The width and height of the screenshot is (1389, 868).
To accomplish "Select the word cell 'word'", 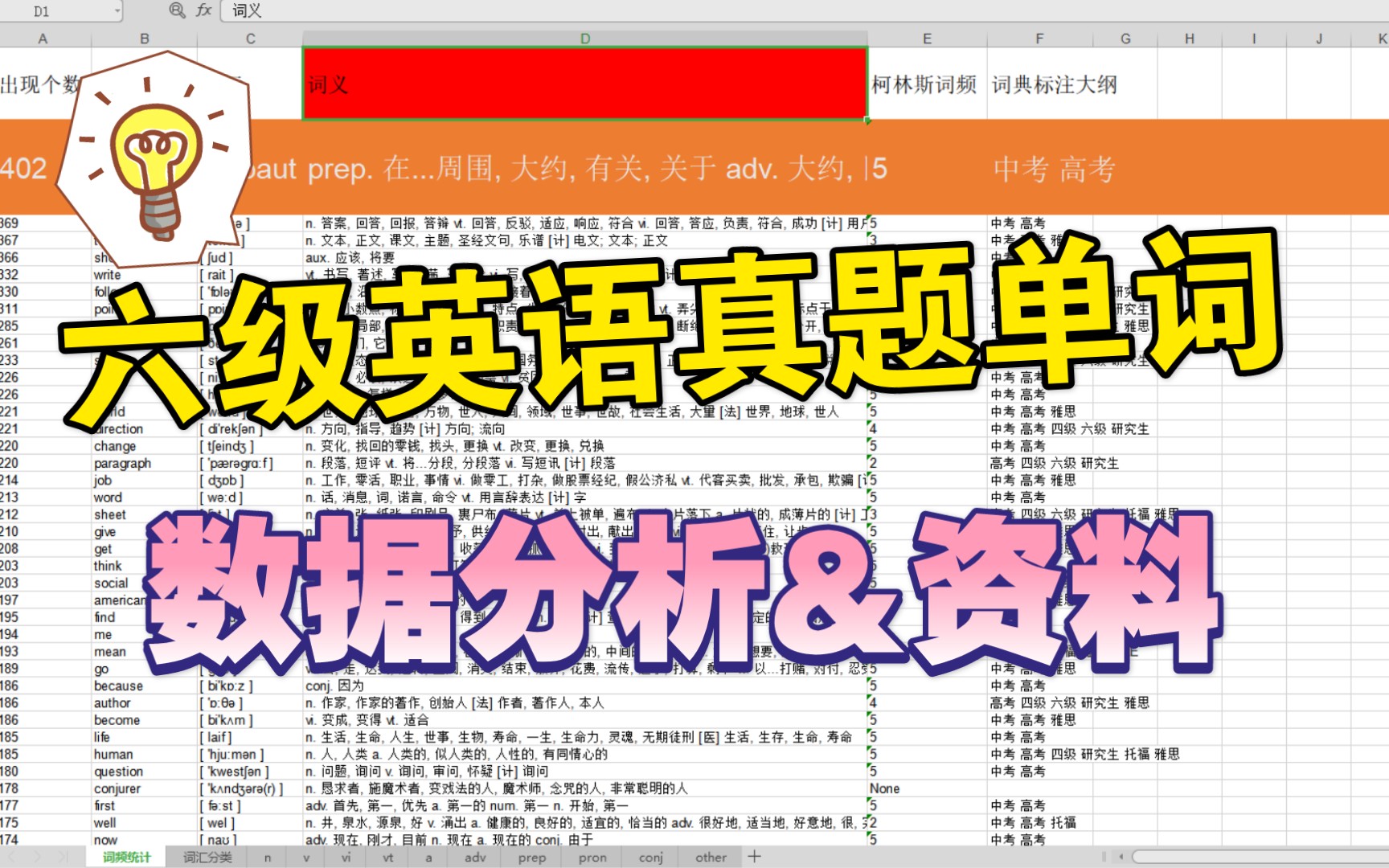I will [x=145, y=497].
